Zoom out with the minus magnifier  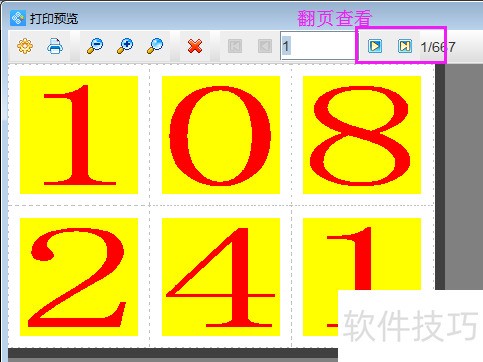coord(95,46)
